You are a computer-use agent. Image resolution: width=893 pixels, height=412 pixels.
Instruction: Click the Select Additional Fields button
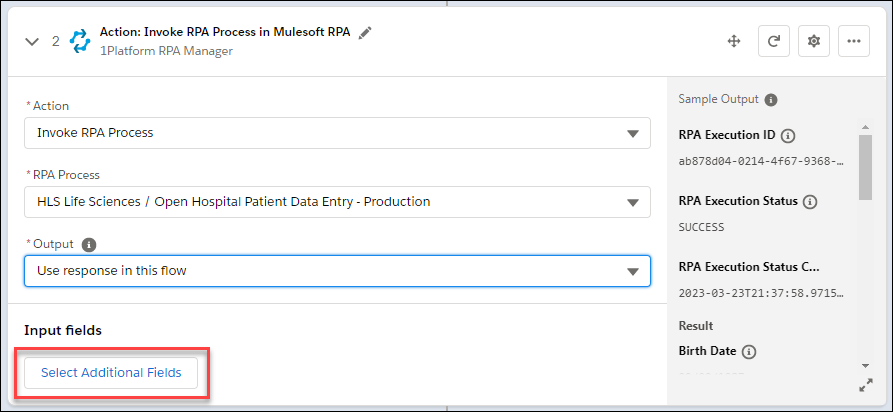tap(111, 373)
